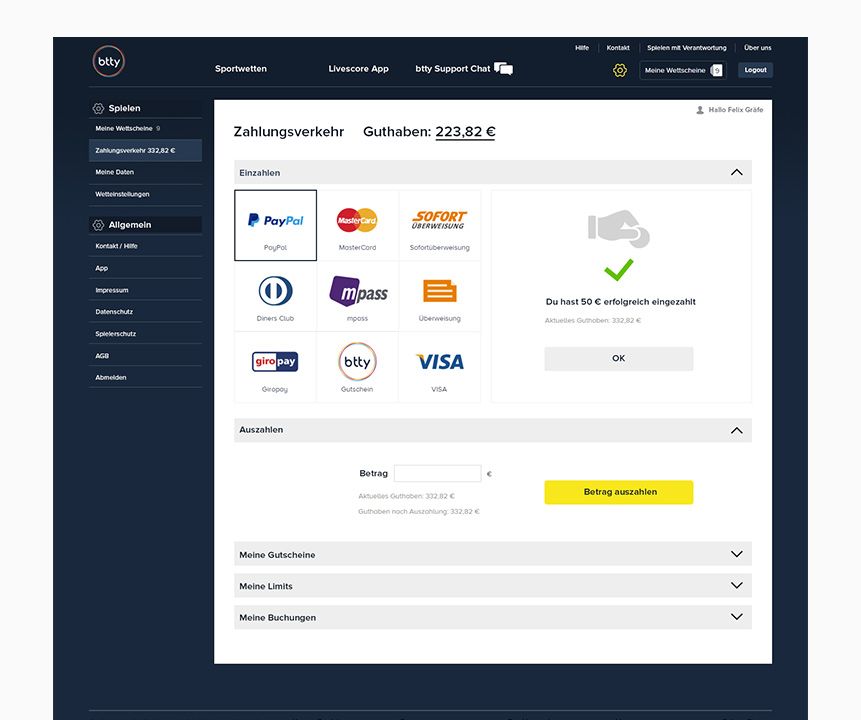Viewport: 861px width, 720px height.
Task: Collapse the Auszahlen section
Action: (737, 430)
